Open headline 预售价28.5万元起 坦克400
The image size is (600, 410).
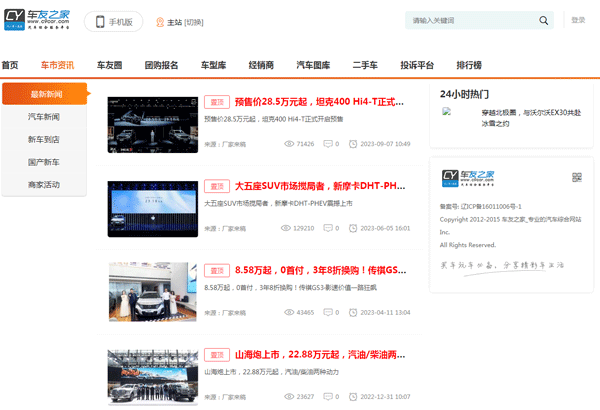[319, 102]
